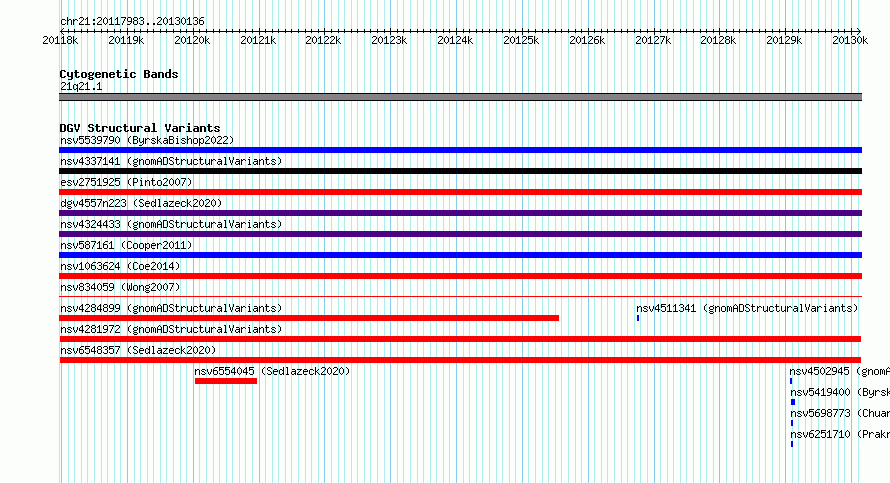890x483 pixels.
Task: Select the gray 21q21.1 cytogenetic band bar
Action: point(460,97)
